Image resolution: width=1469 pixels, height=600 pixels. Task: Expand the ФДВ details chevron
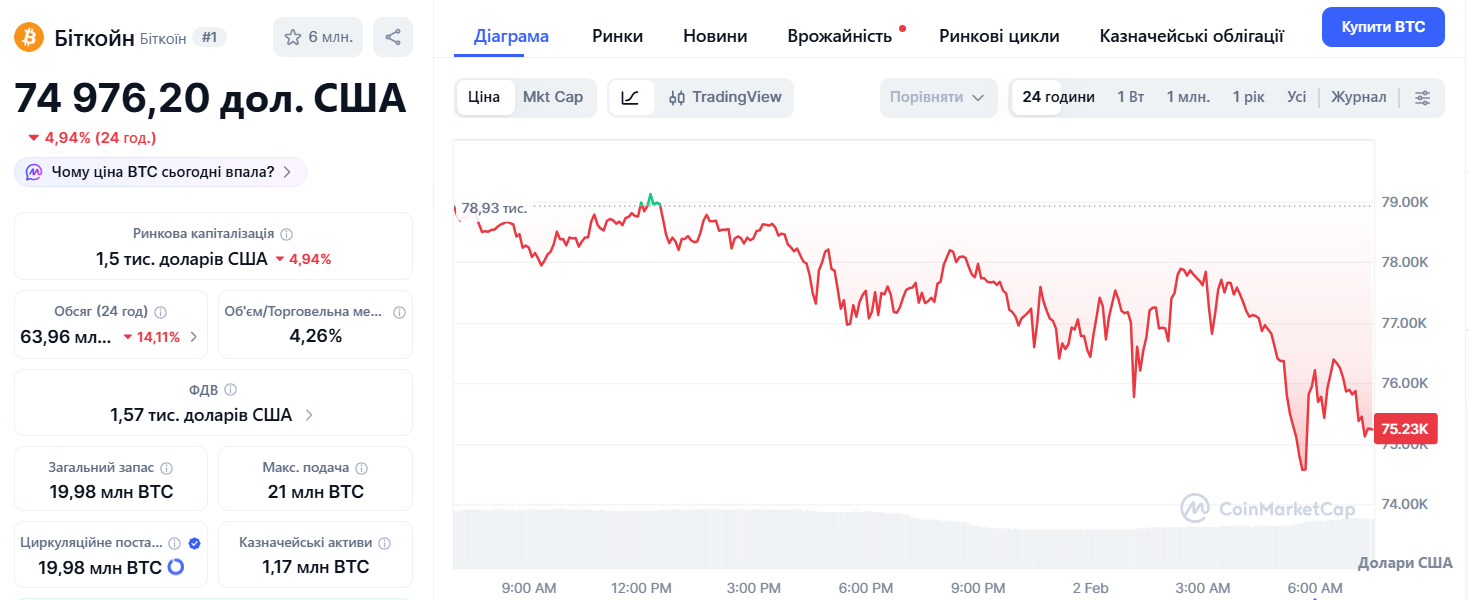pos(309,415)
